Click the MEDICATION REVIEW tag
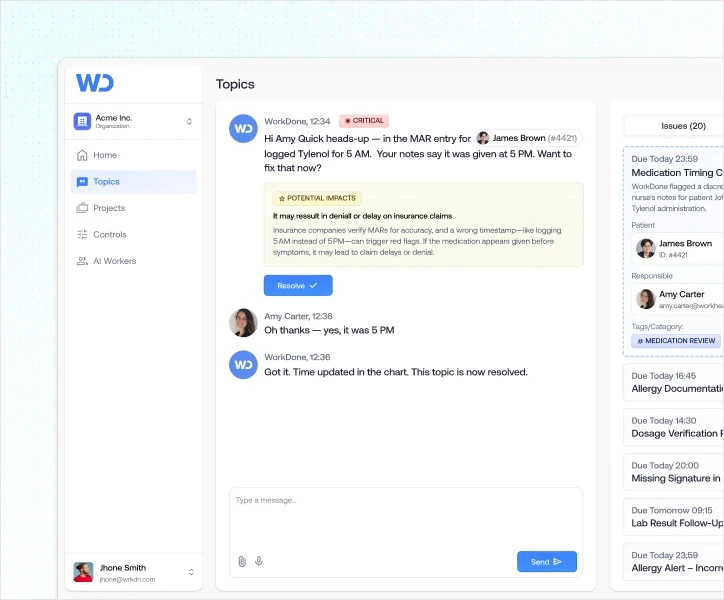Viewport: 724px width, 600px height. (676, 341)
